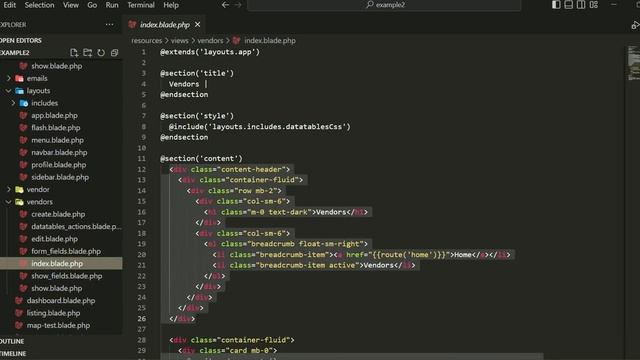The image size is (640, 360).
Task: Click the Blade file icon on editor tab
Action: pos(132,24)
